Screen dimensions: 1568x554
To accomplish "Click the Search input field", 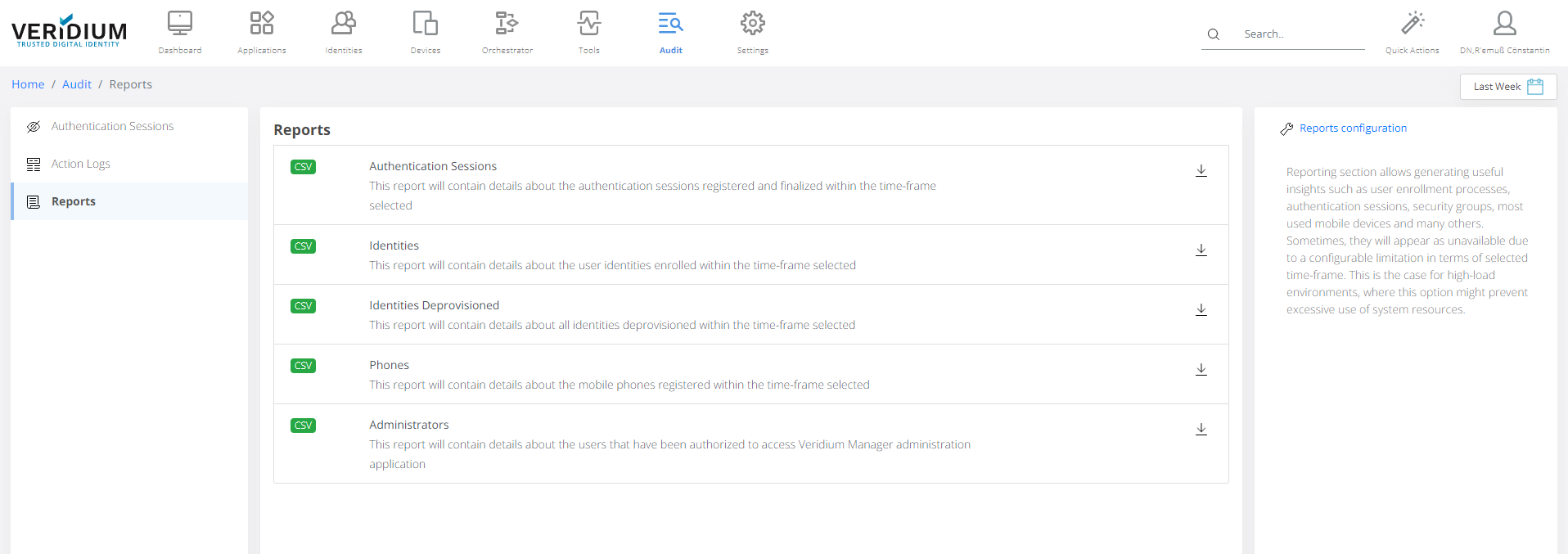I will [1301, 34].
